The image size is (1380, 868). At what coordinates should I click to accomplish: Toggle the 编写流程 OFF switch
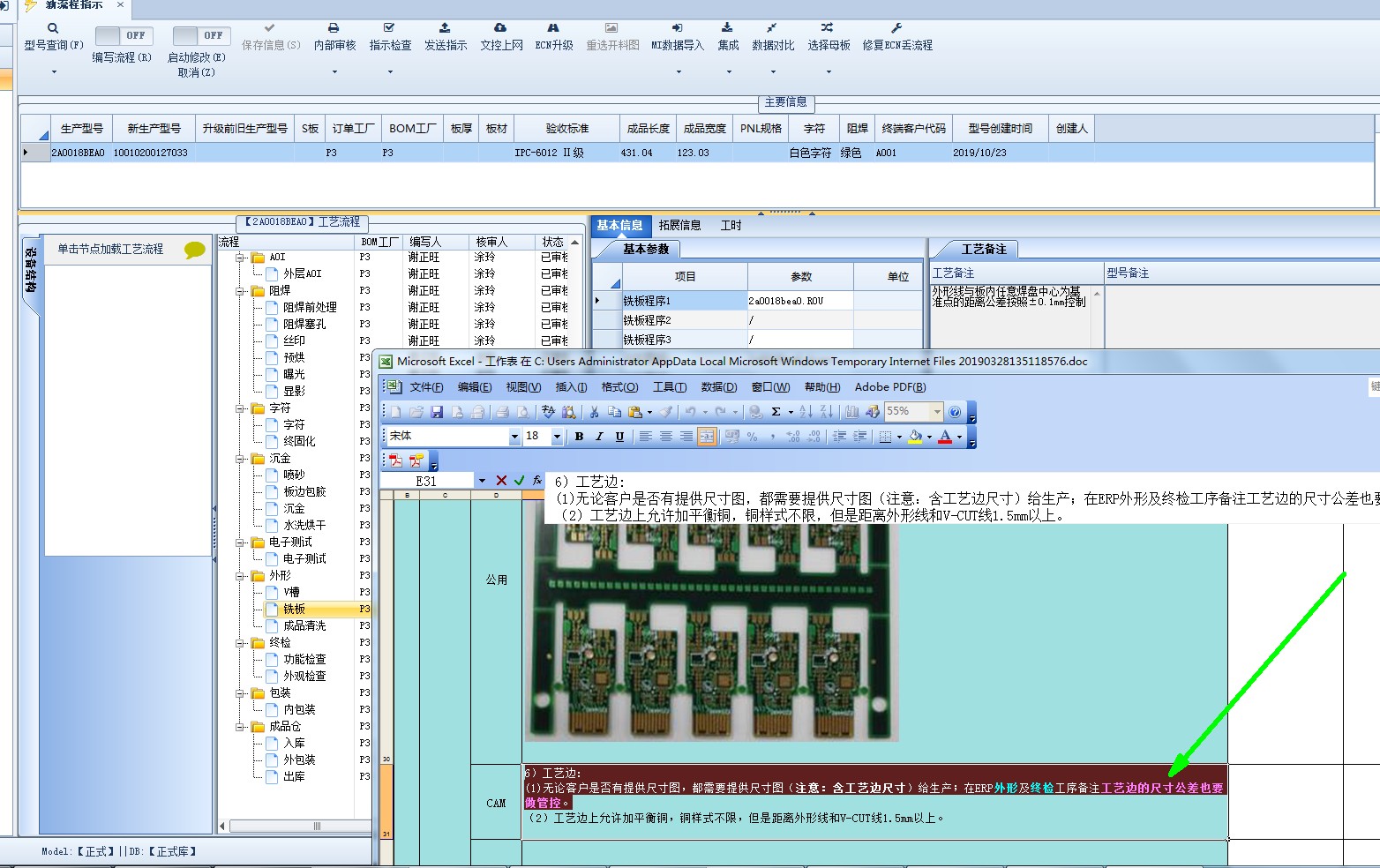click(x=123, y=36)
